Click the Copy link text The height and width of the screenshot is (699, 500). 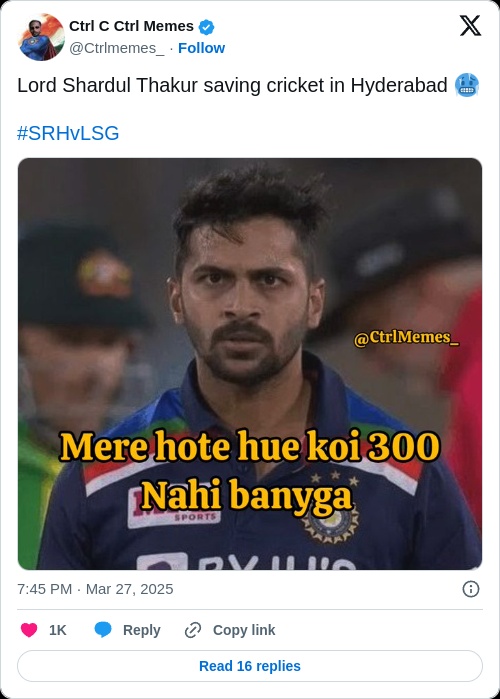(x=244, y=630)
